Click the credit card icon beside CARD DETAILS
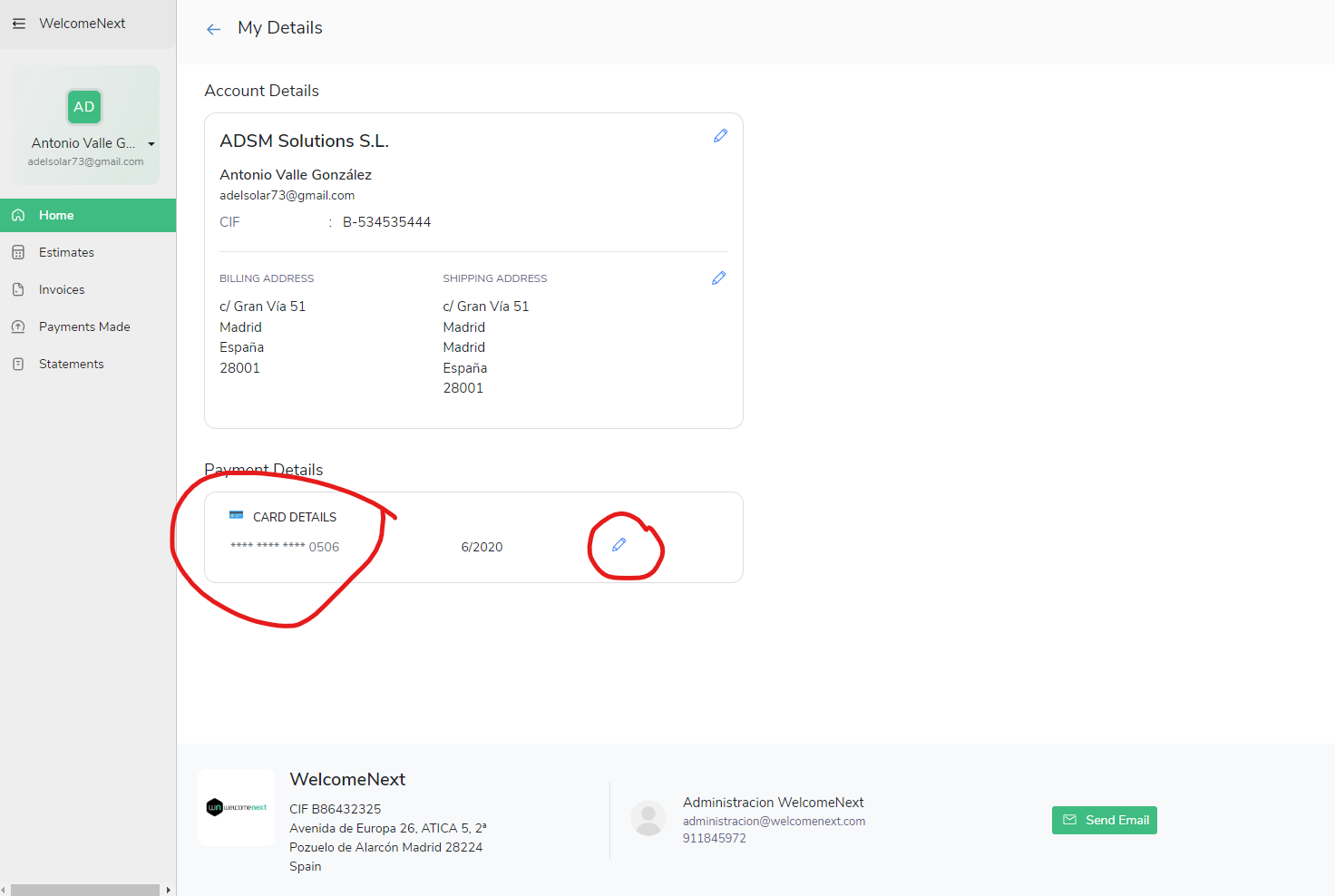This screenshot has width=1335, height=896. [236, 515]
